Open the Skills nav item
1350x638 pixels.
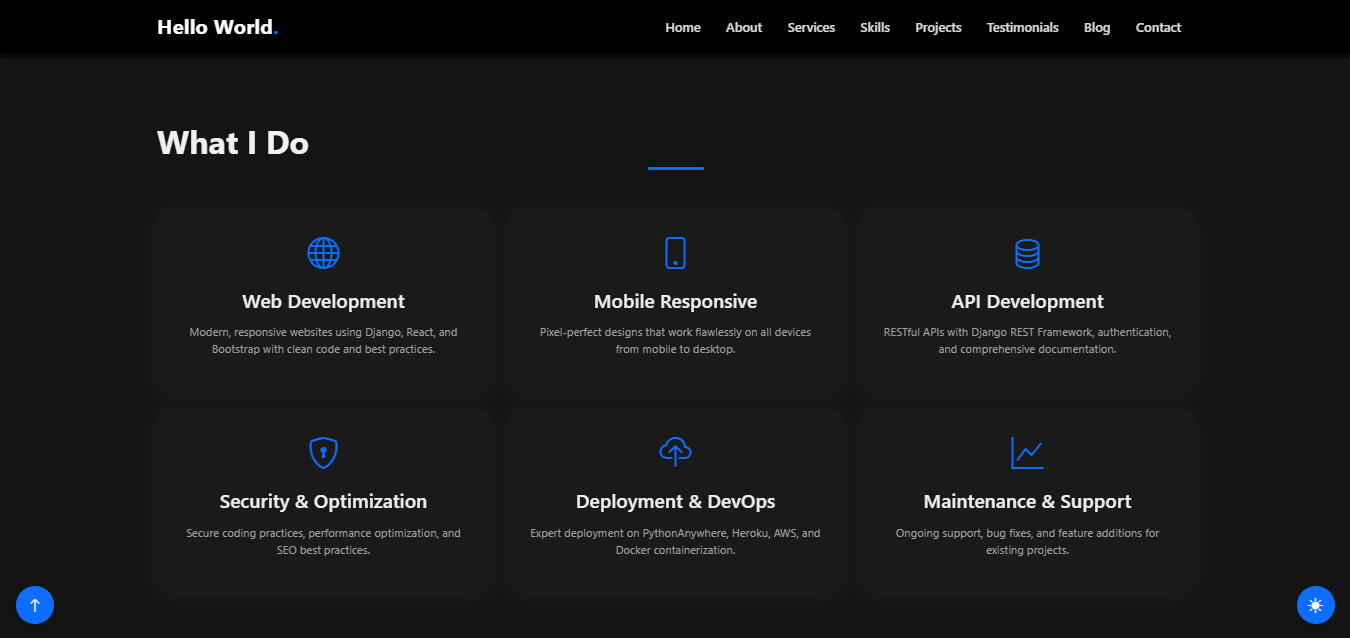(x=875, y=27)
